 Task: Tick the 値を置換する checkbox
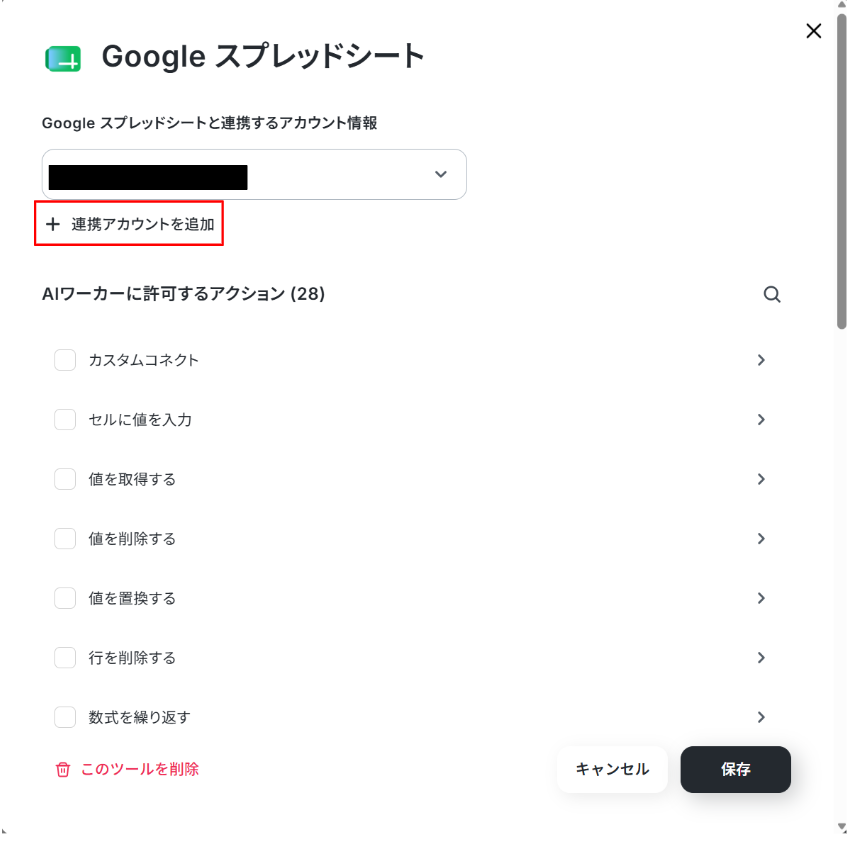click(65, 598)
